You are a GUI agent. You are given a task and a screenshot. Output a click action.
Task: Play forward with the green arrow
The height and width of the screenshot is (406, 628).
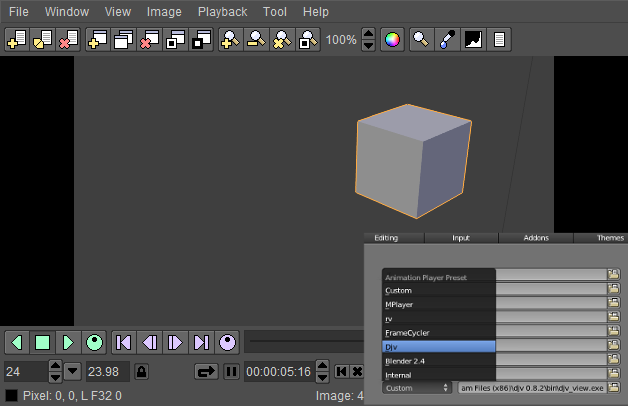pyautogui.click(x=68, y=342)
